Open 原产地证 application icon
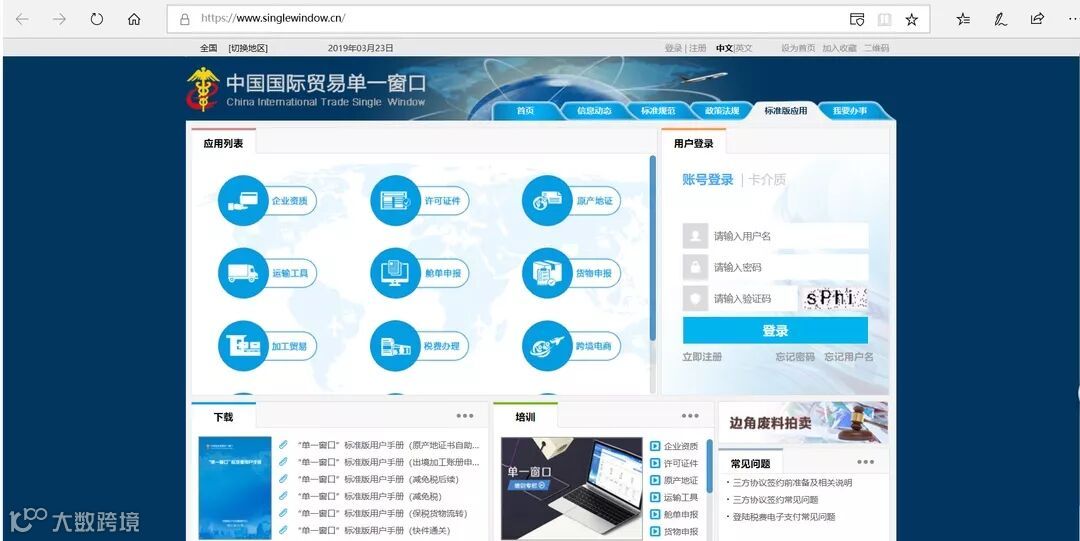 547,201
